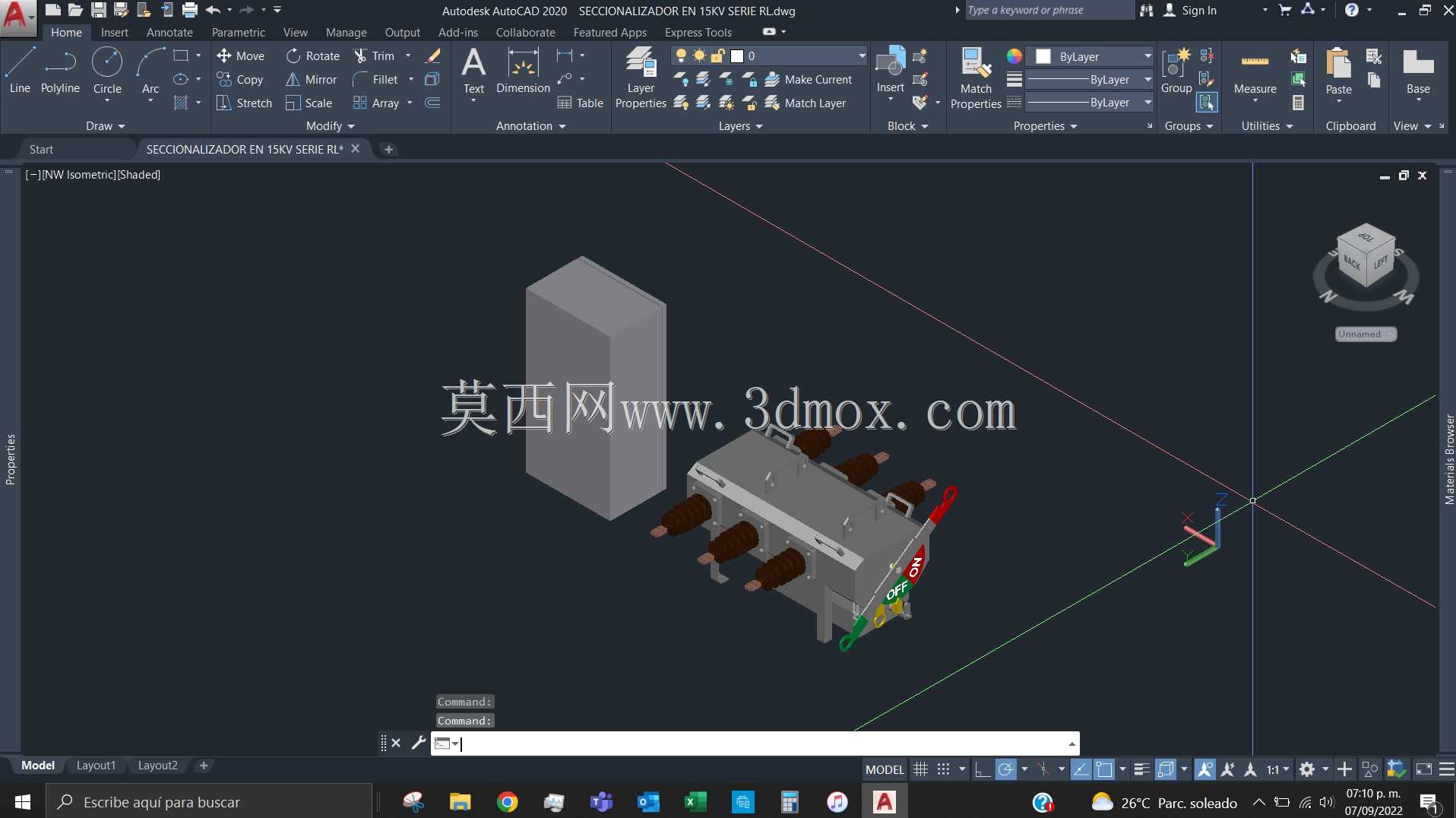Click Make Current layer button
Viewport: 1456px width, 818px height.
pyautogui.click(x=809, y=79)
